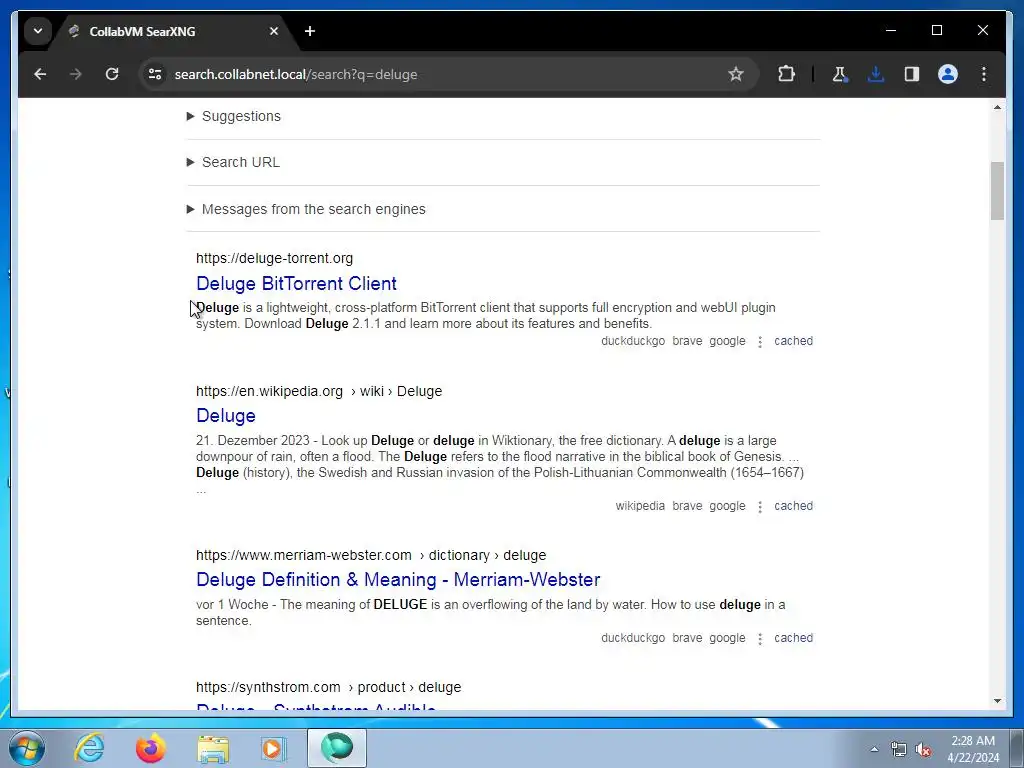The height and width of the screenshot is (768, 1024).
Task: Click duckduckgo under Deluge BitTorrent result
Action: pyautogui.click(x=633, y=341)
